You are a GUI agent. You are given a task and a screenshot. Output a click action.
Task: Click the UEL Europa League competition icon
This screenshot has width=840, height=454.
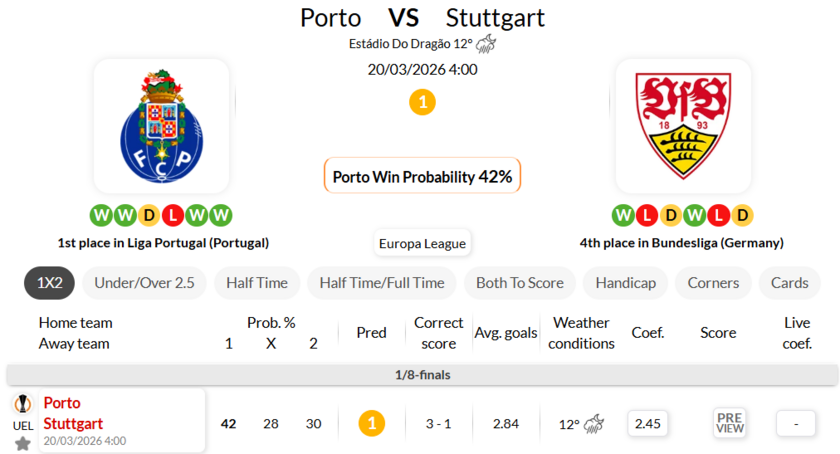click(22, 405)
